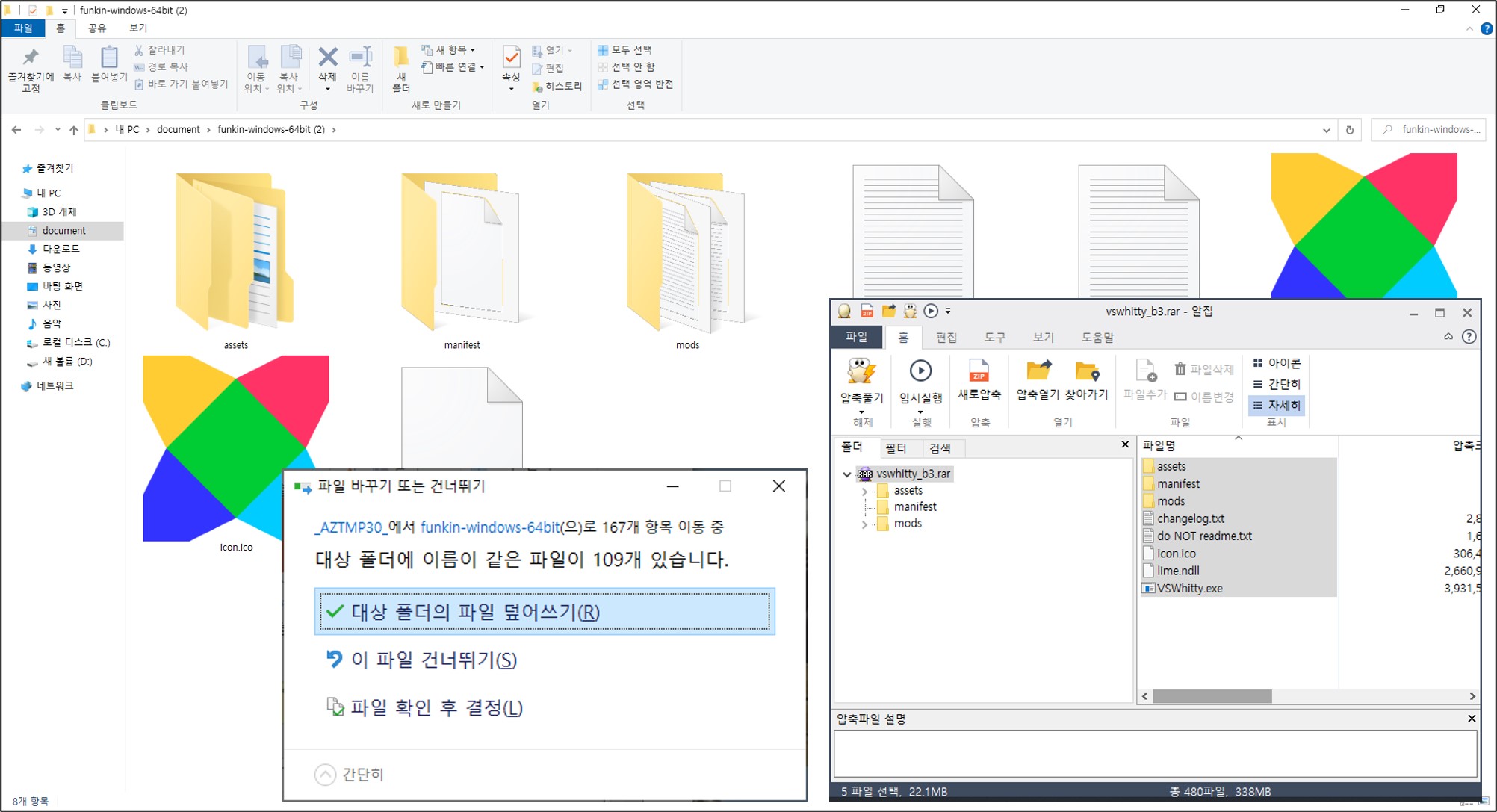1497x812 pixels.
Task: Click the 압축열기 open archive icon
Action: pos(1038,371)
